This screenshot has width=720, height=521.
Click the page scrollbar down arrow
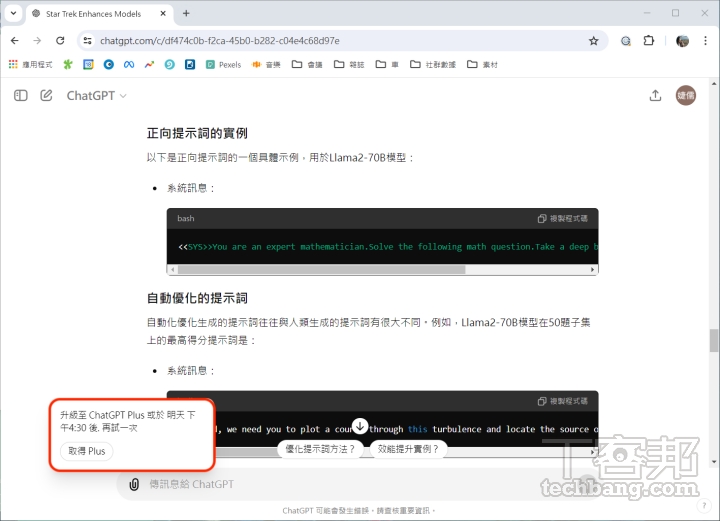pos(714,462)
